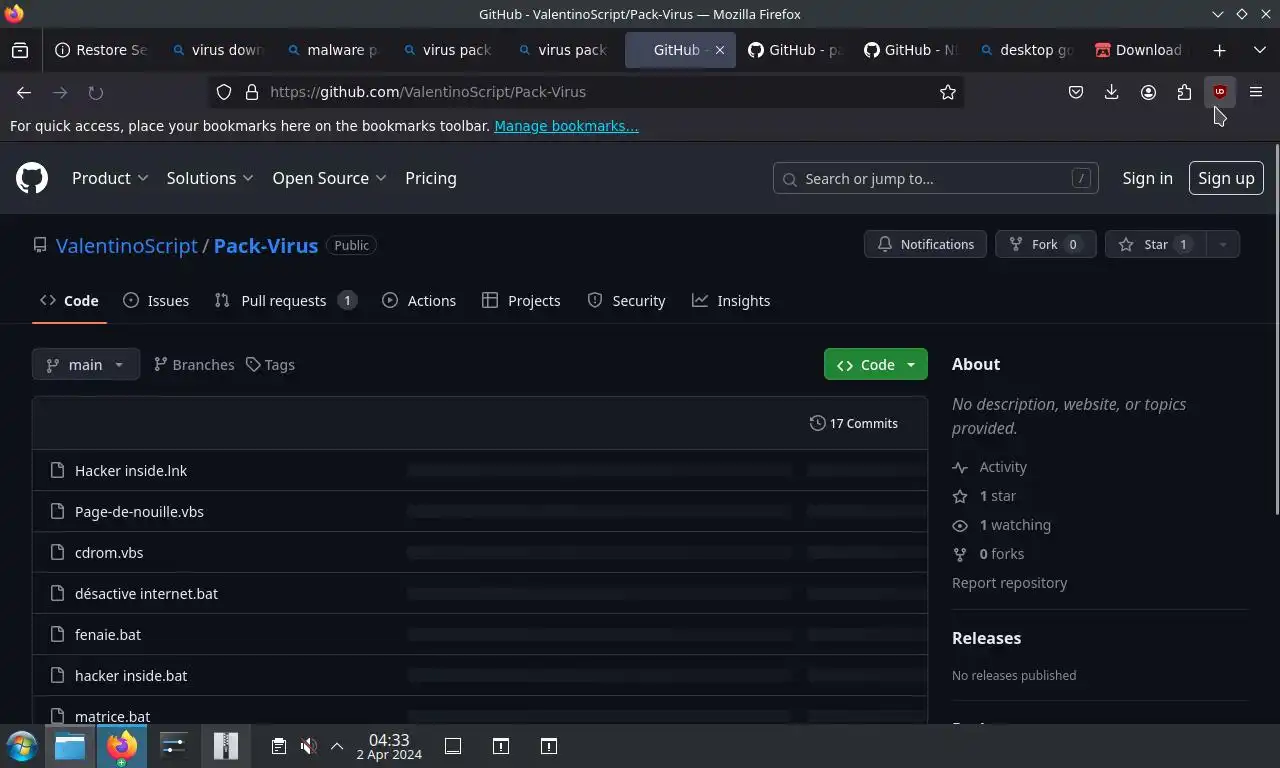The width and height of the screenshot is (1280, 768).
Task: Click the Search or jump to field
Action: click(x=935, y=178)
